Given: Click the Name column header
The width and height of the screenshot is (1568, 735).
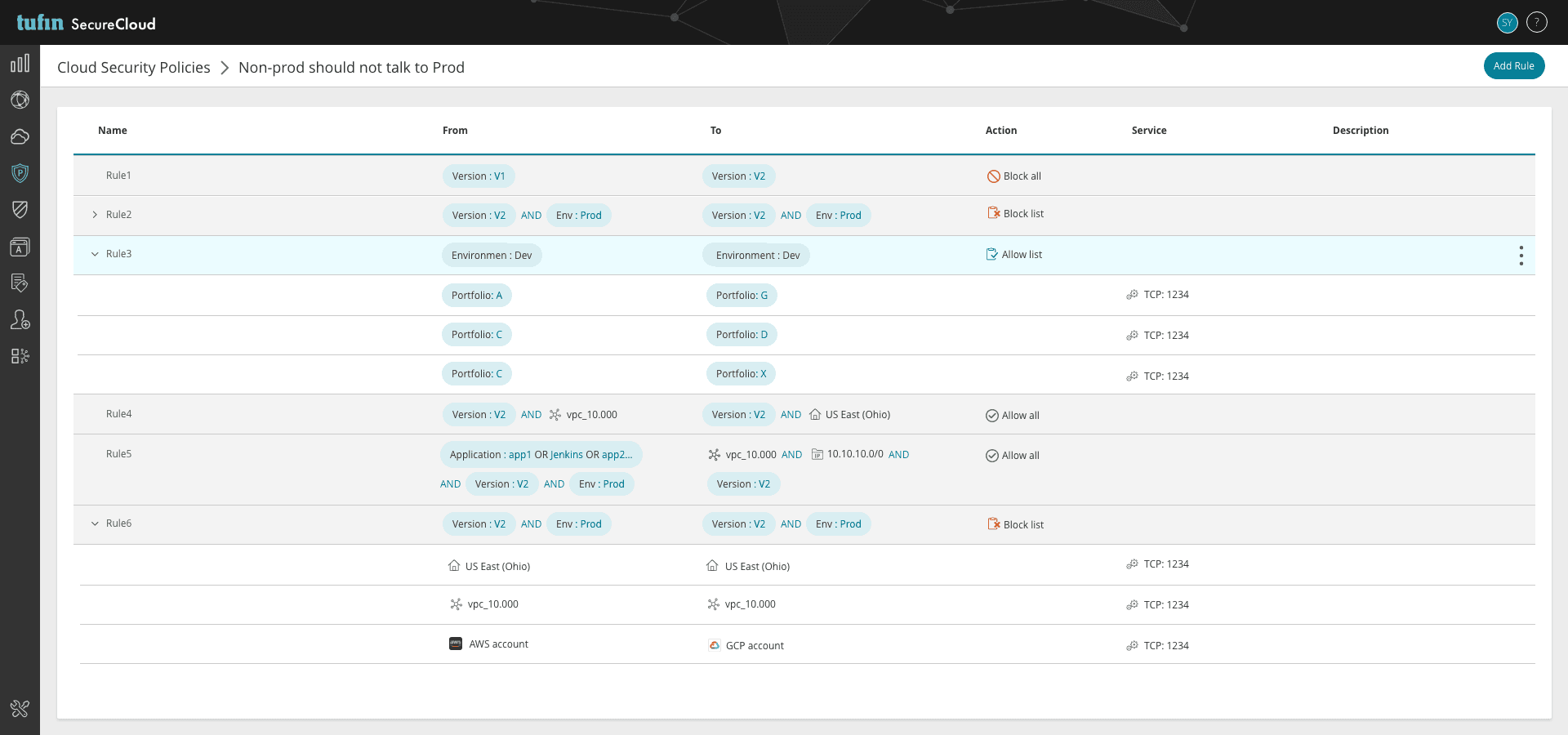Looking at the screenshot, I should [113, 131].
